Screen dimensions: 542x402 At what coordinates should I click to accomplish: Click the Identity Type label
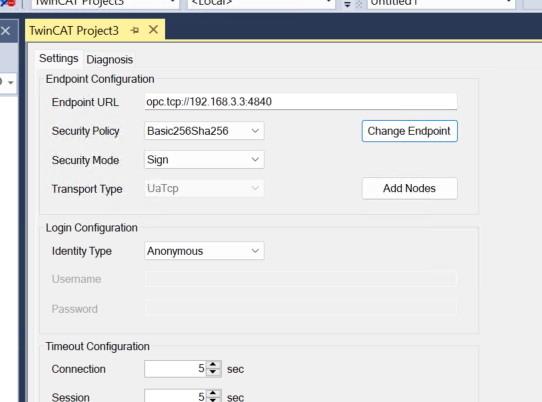82,251
